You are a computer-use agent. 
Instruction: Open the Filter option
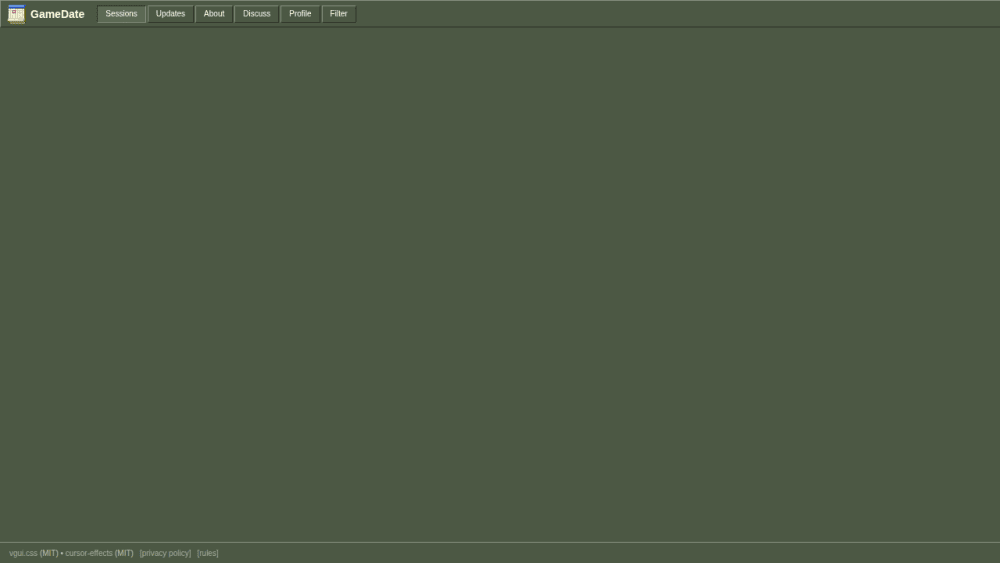coord(339,14)
